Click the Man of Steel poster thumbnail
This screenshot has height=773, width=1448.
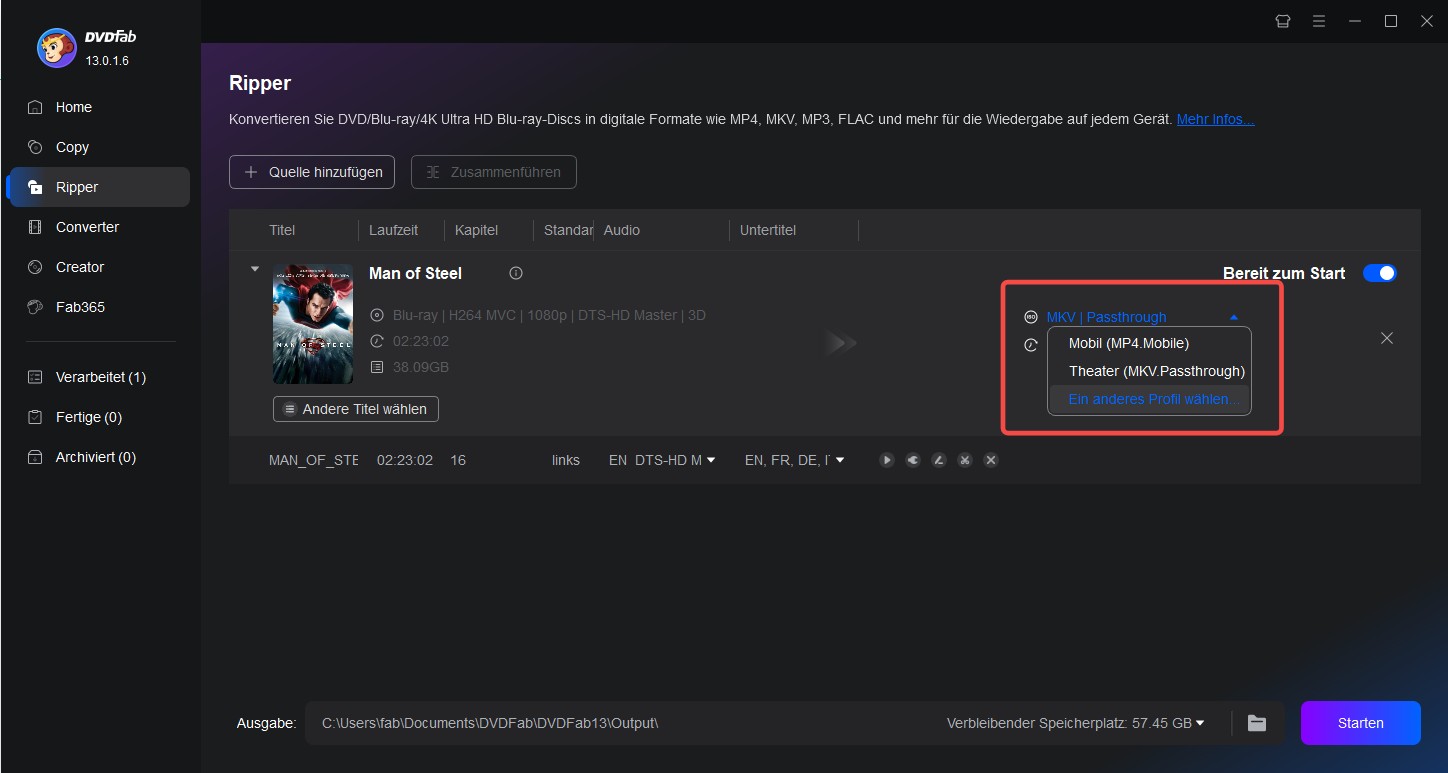pyautogui.click(x=313, y=324)
